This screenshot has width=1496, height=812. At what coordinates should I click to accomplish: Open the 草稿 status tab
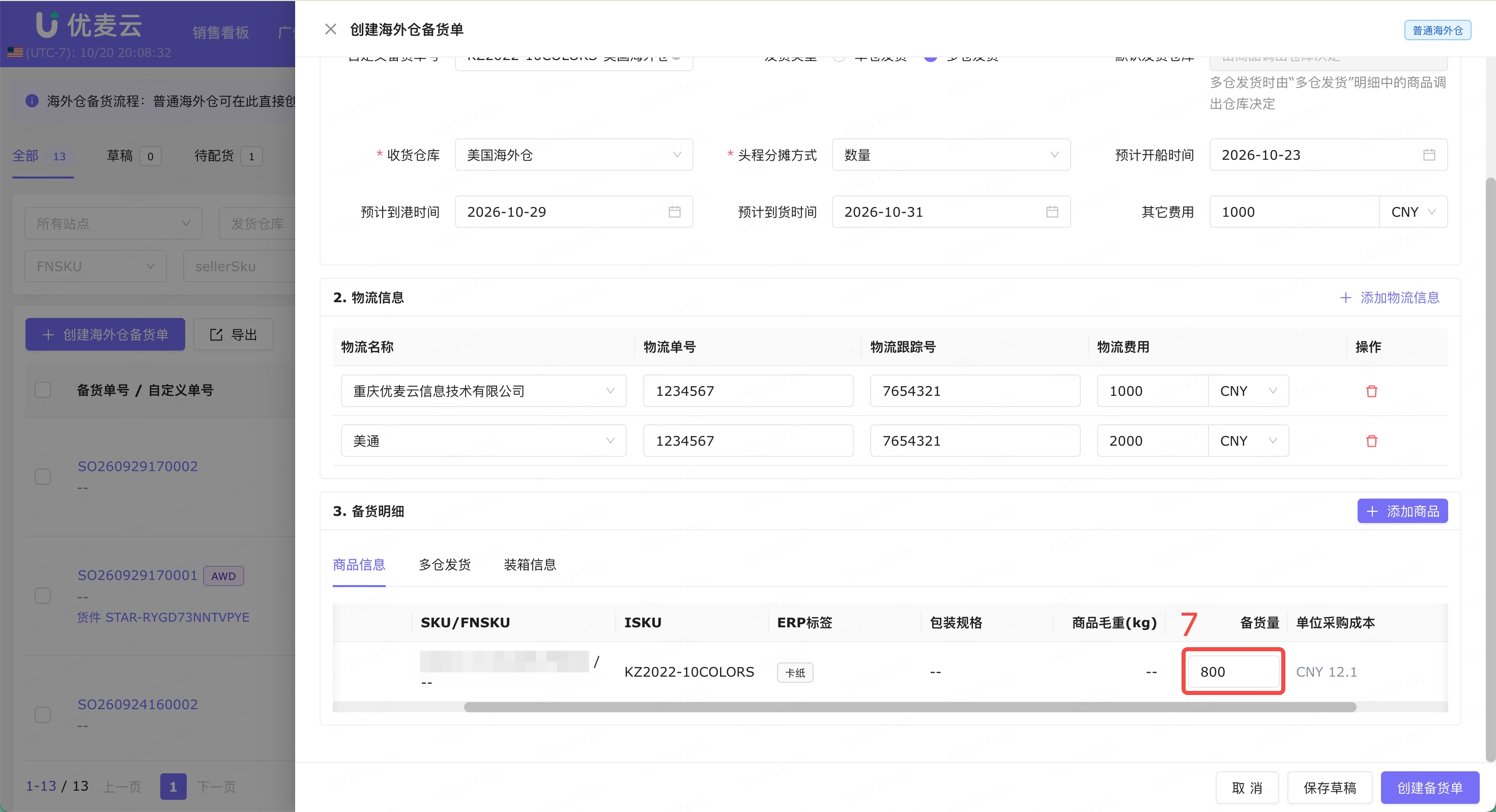133,156
